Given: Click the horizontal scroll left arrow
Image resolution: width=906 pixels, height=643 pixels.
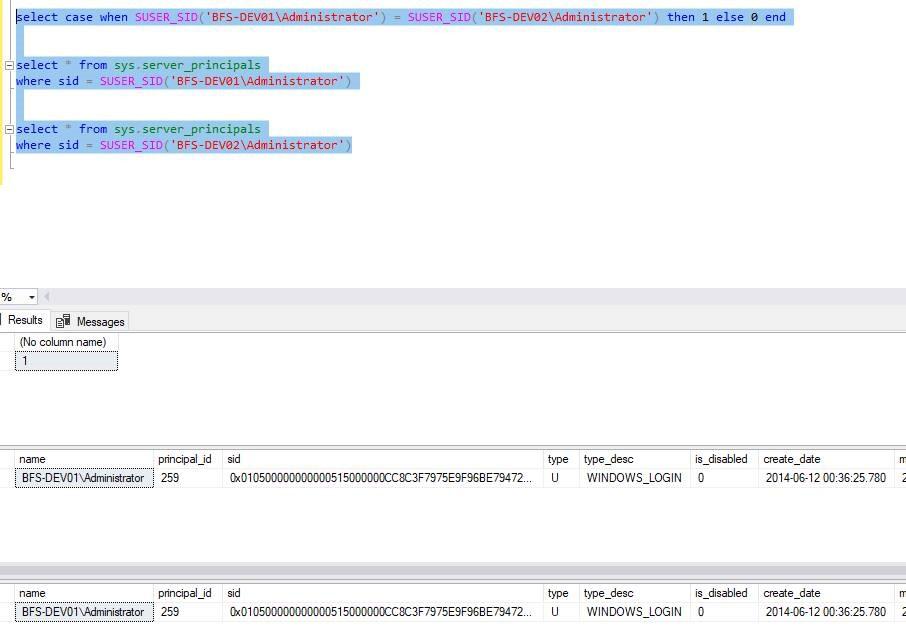Looking at the screenshot, I should pos(47,297).
